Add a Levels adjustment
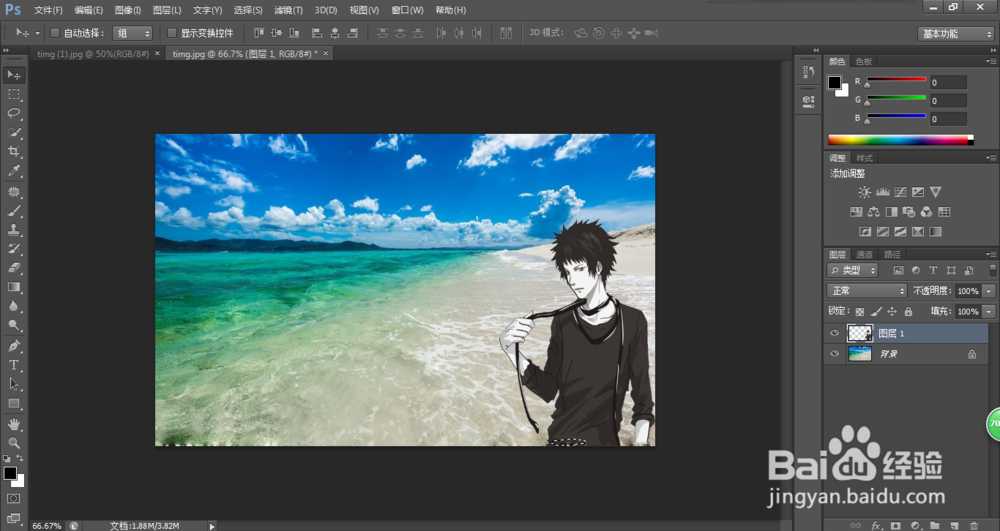Screen dimensions: 1000x531 [883, 192]
